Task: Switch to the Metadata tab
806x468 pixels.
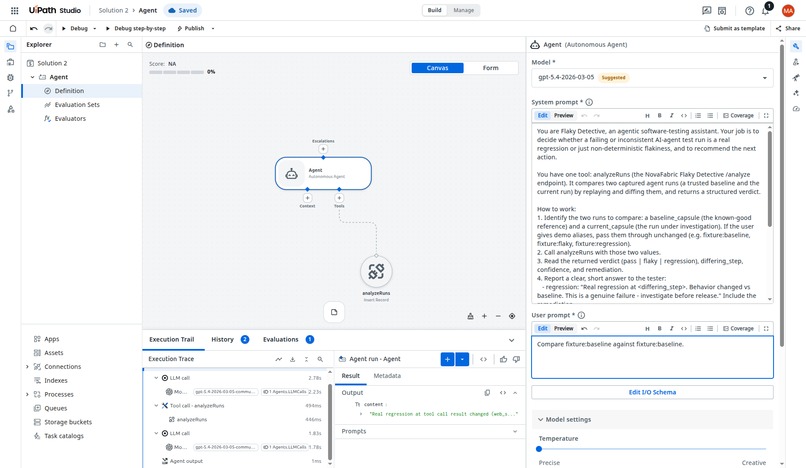Action: [387, 376]
